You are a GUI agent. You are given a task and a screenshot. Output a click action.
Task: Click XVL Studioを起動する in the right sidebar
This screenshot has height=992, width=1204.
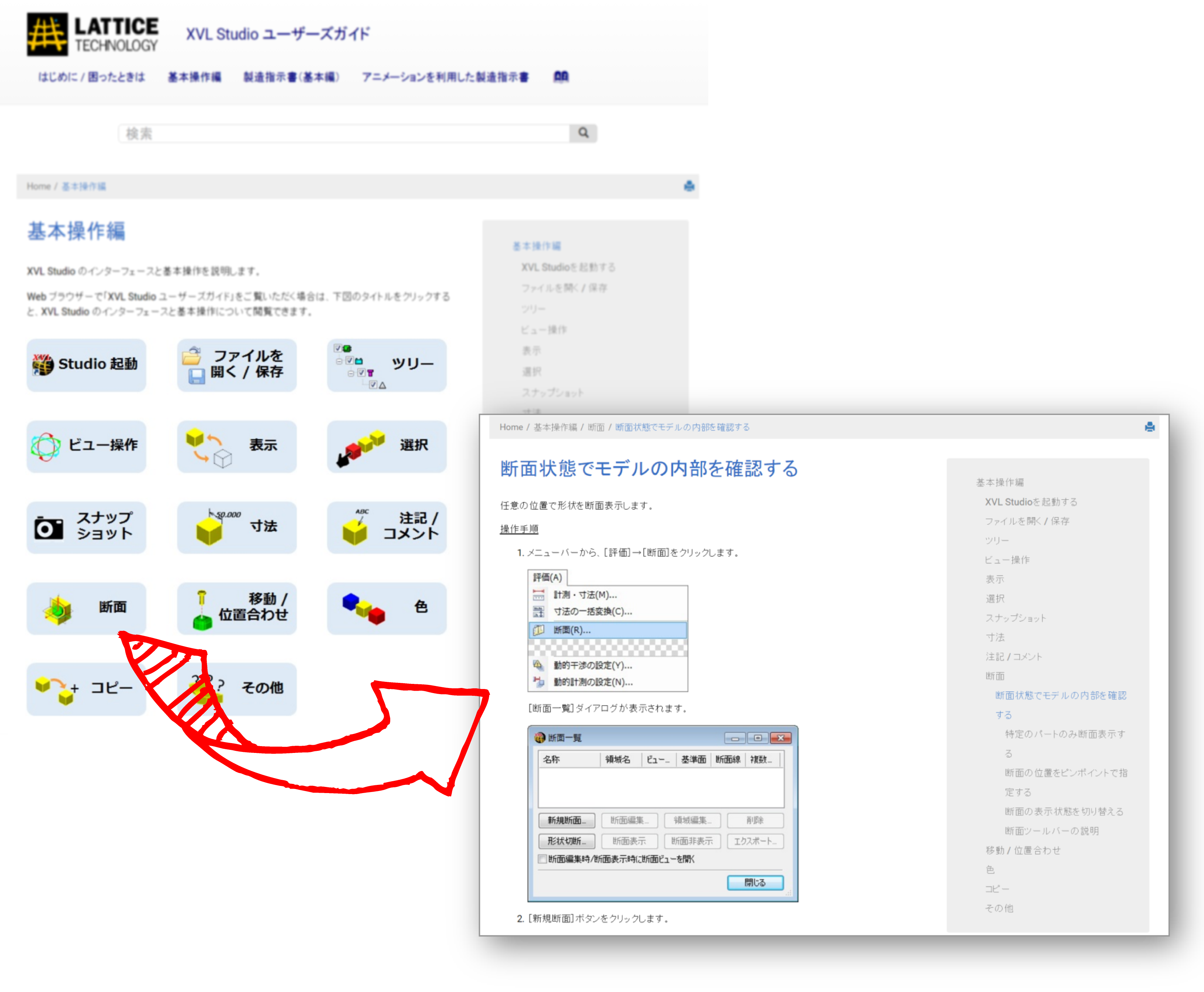1031,502
